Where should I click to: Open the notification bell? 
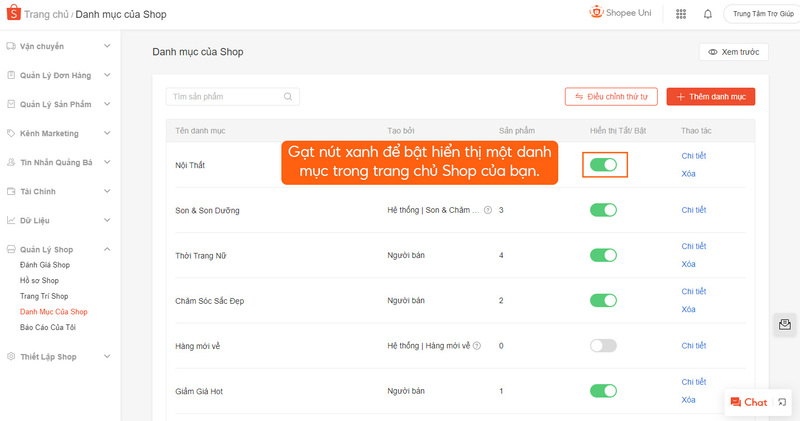click(708, 14)
